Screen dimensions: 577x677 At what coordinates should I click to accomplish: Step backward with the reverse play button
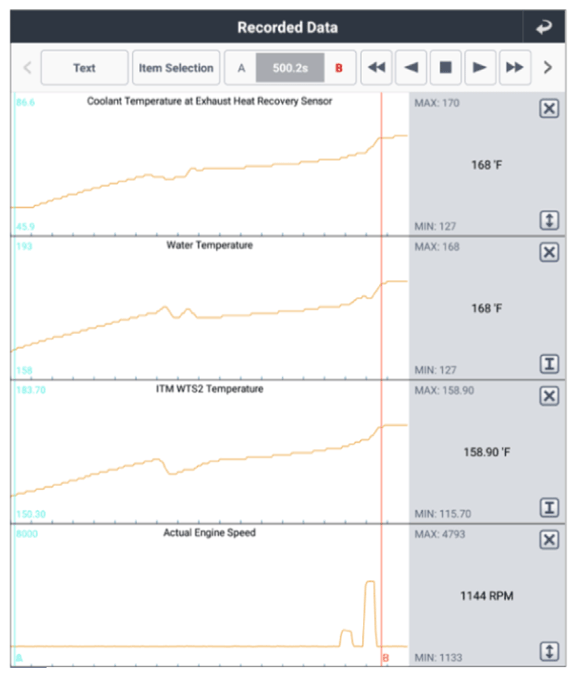click(411, 67)
